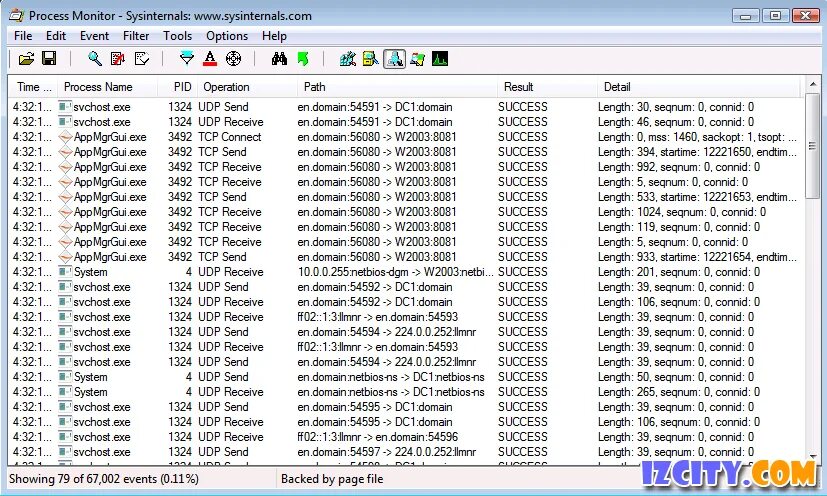Viewport: 827px width, 496px height.
Task: Open the Highlight red A icon
Action: [x=210, y=59]
